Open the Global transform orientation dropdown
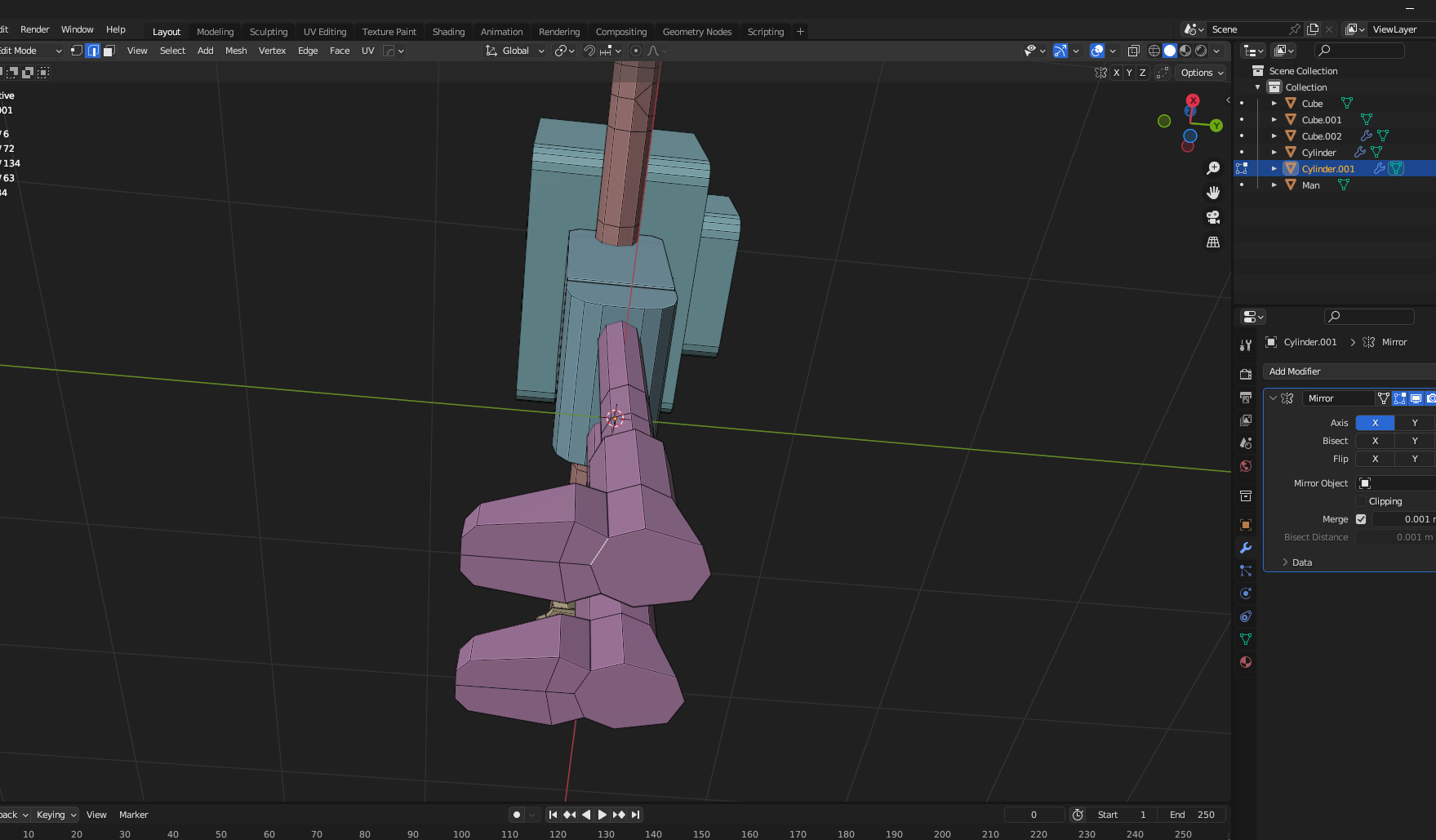Screen dimensions: 1436x840 coord(515,51)
